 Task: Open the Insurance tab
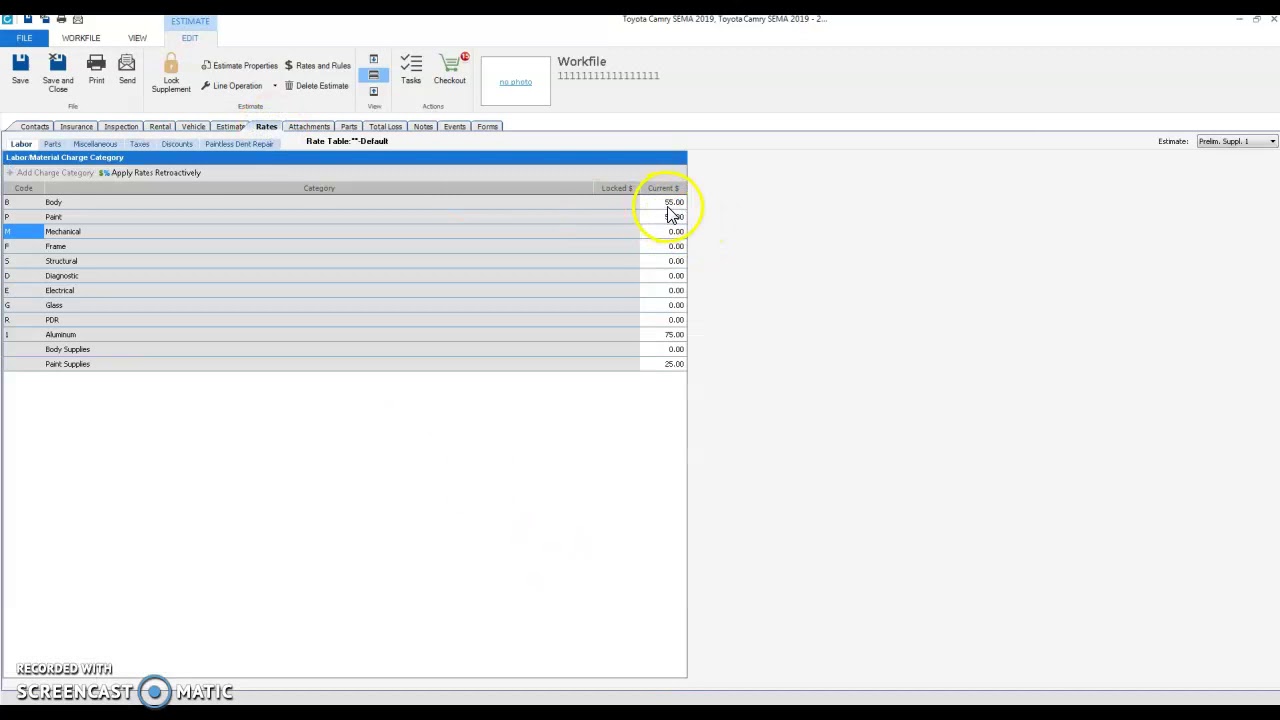(x=76, y=127)
